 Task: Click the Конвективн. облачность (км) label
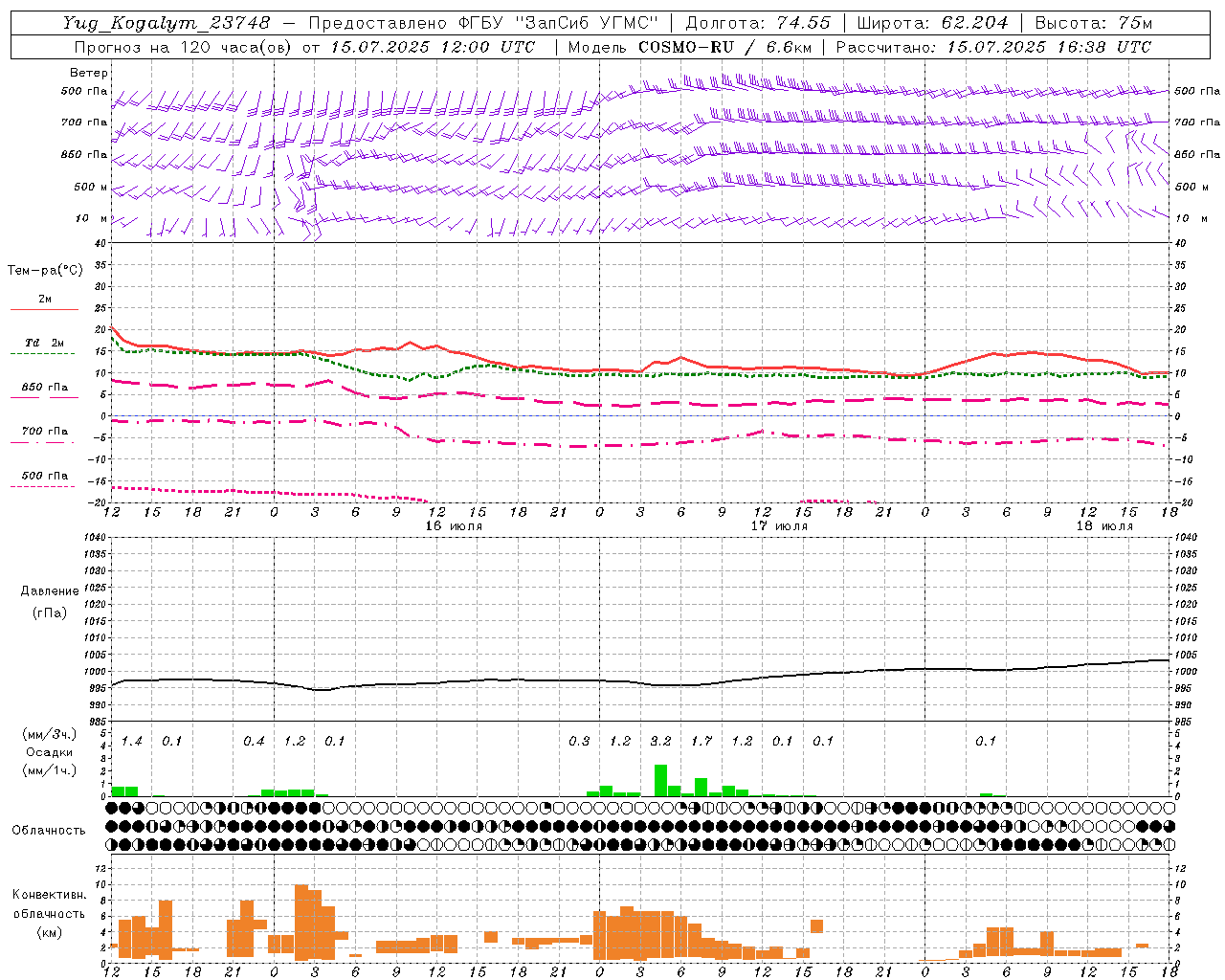click(49, 913)
